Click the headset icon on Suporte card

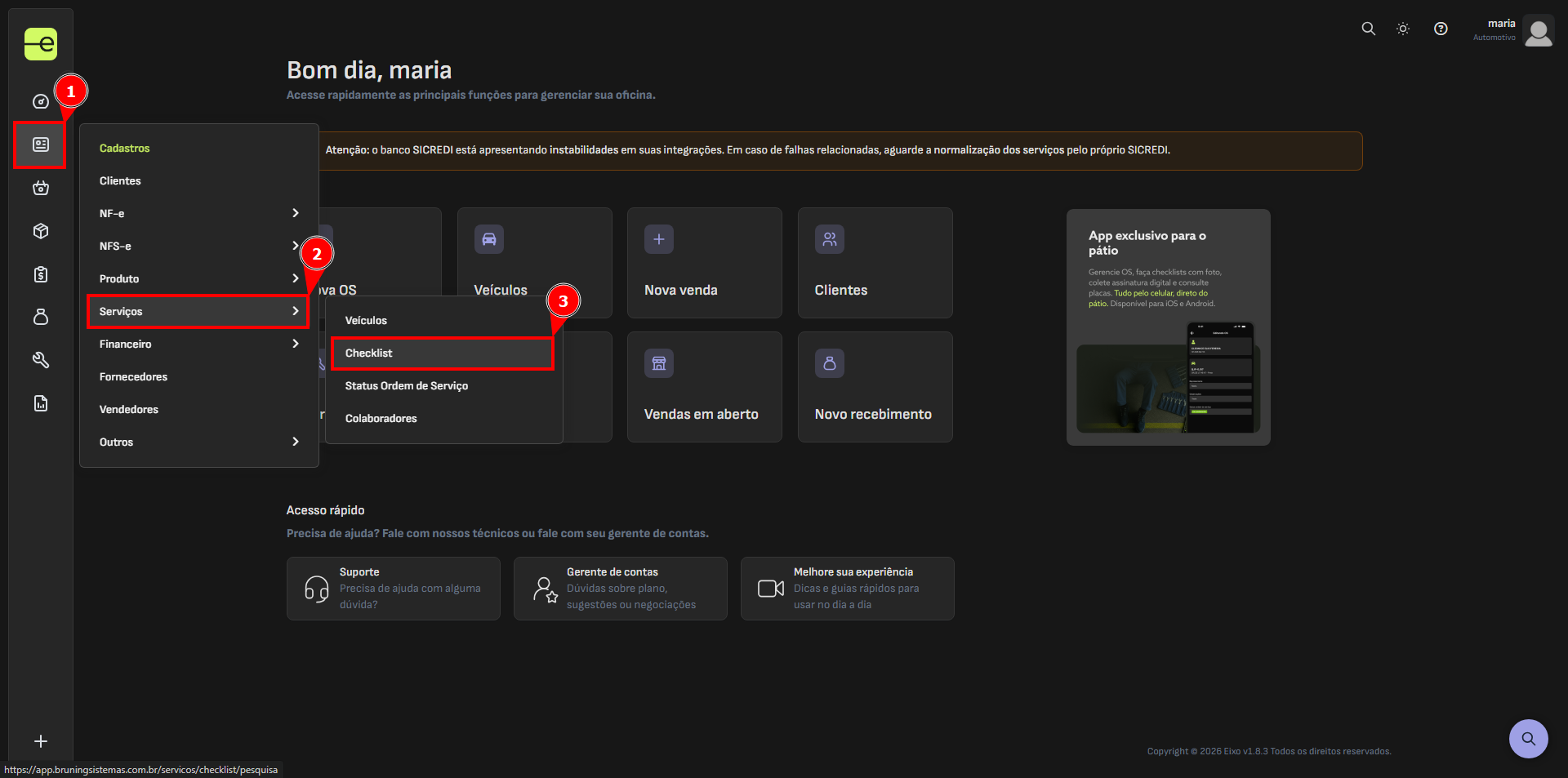pos(317,589)
